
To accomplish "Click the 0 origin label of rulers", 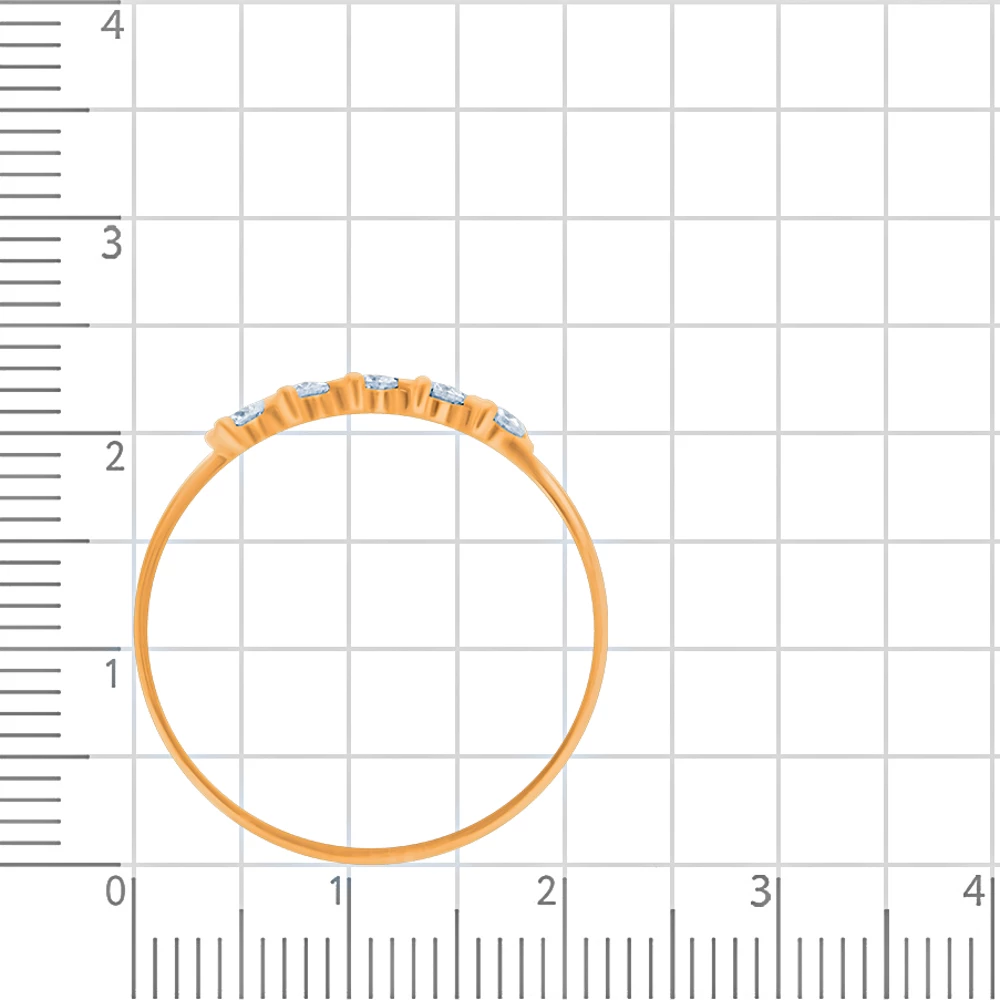I will pyautogui.click(x=115, y=890).
